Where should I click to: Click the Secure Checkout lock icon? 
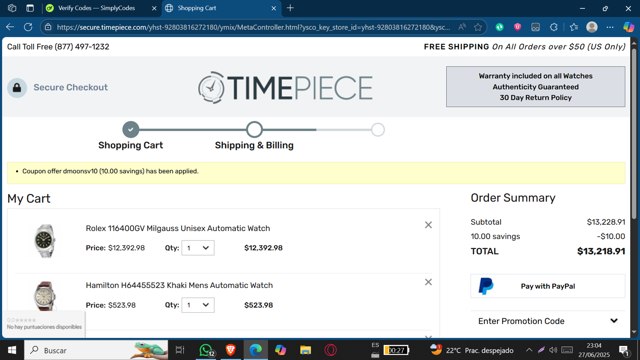(17, 87)
